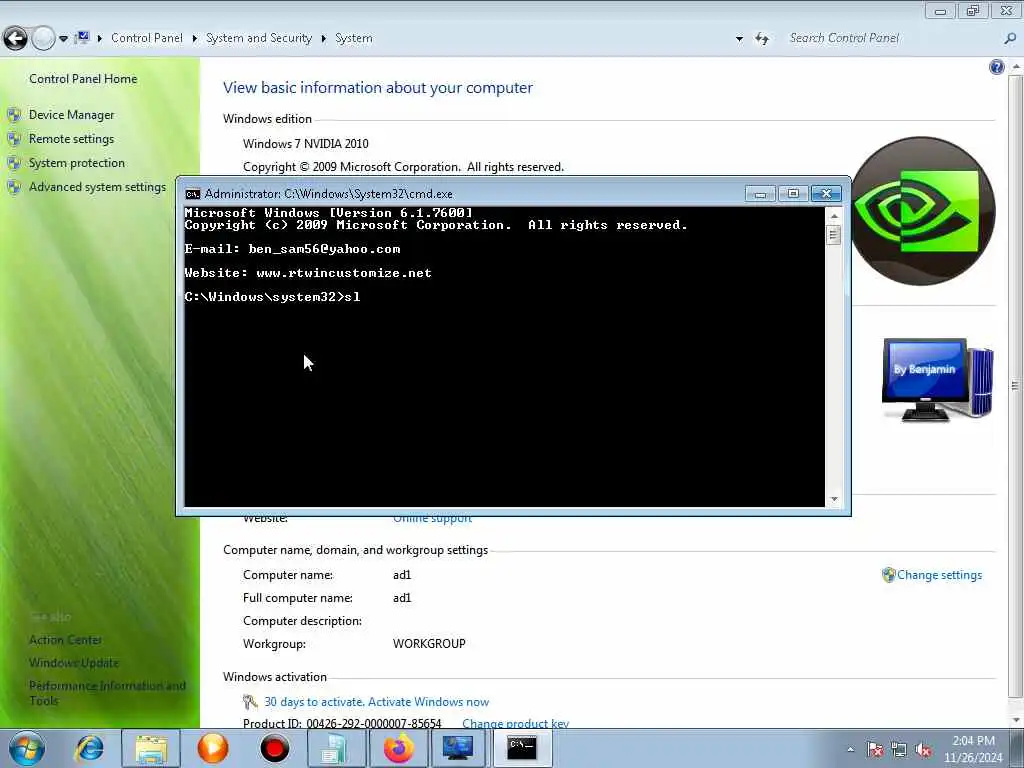The height and width of the screenshot is (768, 1024).
Task: Click Online support link behind cmd window
Action: pyautogui.click(x=432, y=519)
